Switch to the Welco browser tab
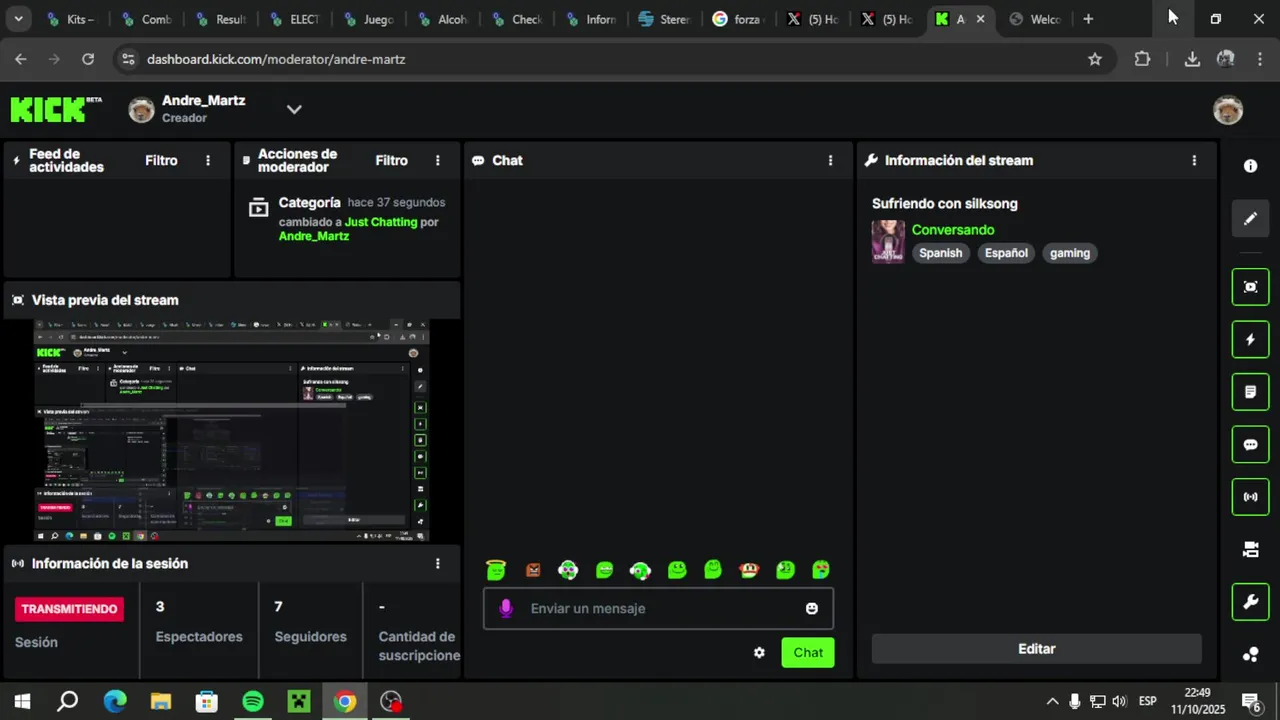The image size is (1280, 720). tap(1035, 19)
